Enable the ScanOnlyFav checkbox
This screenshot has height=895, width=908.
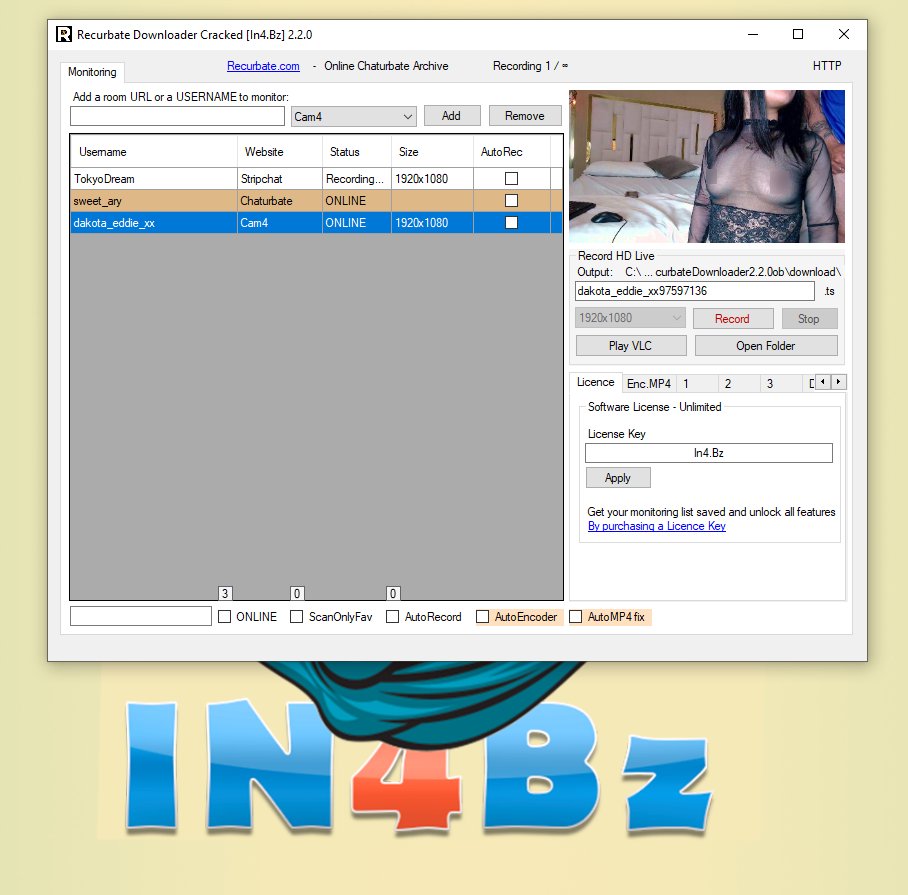click(x=296, y=617)
